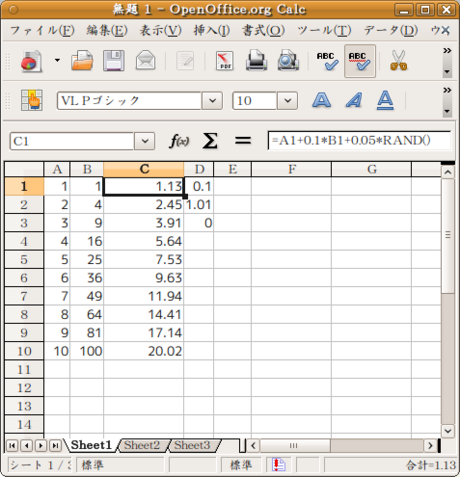
Task: Select cell with value 1.01
Action: click(x=199, y=205)
